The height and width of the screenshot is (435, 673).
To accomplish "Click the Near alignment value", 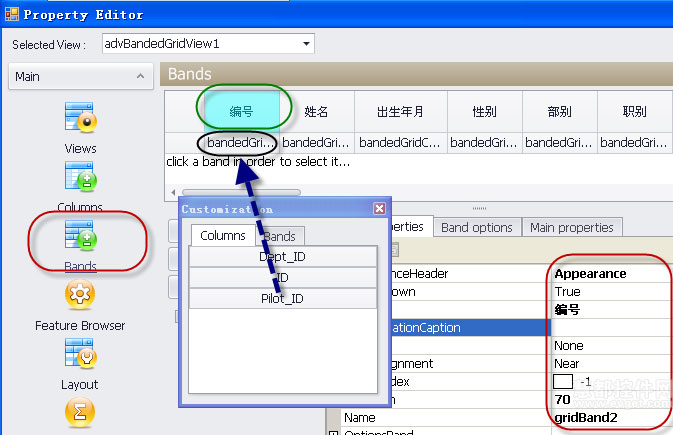I will coord(567,364).
